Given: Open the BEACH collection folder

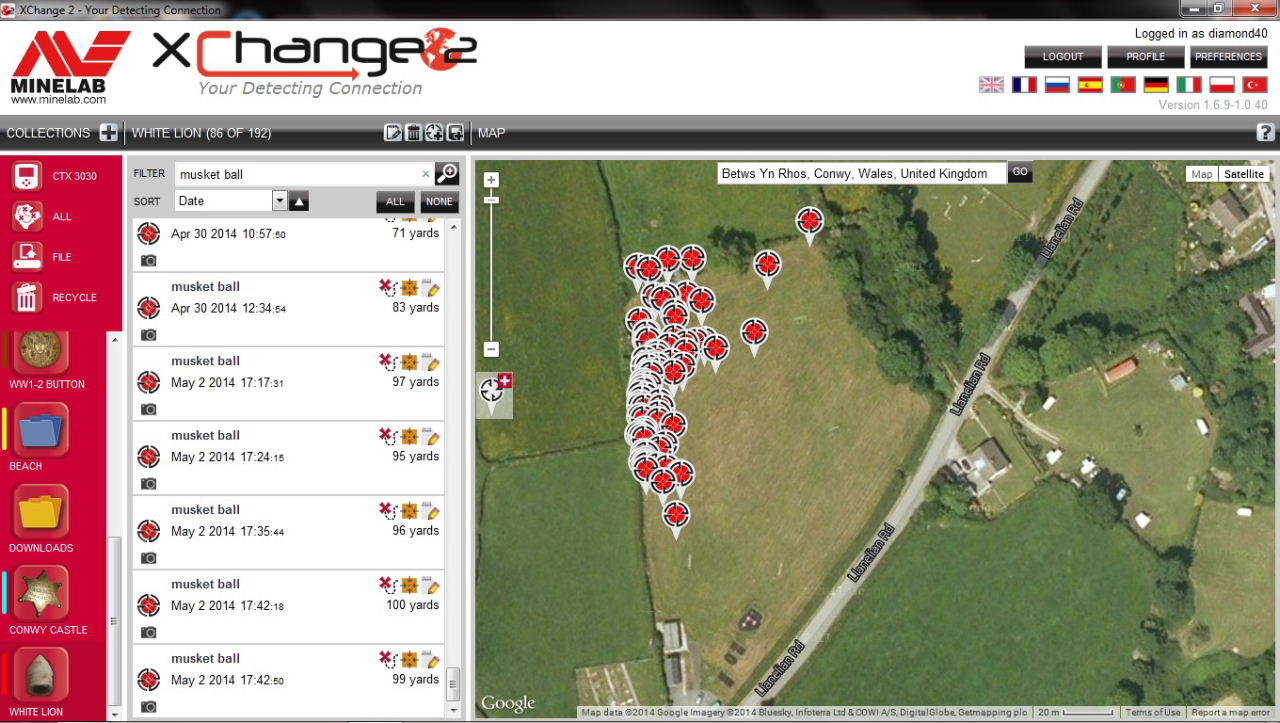Looking at the screenshot, I should 41,430.
